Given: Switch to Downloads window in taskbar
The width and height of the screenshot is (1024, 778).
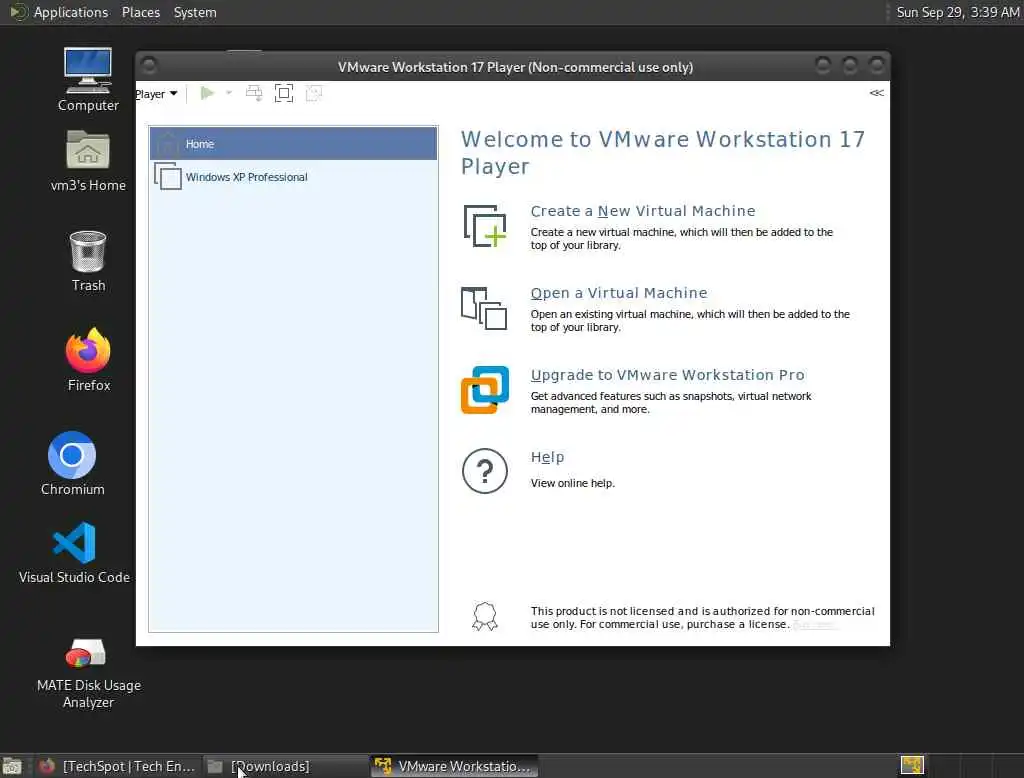Looking at the screenshot, I should tap(285, 766).
